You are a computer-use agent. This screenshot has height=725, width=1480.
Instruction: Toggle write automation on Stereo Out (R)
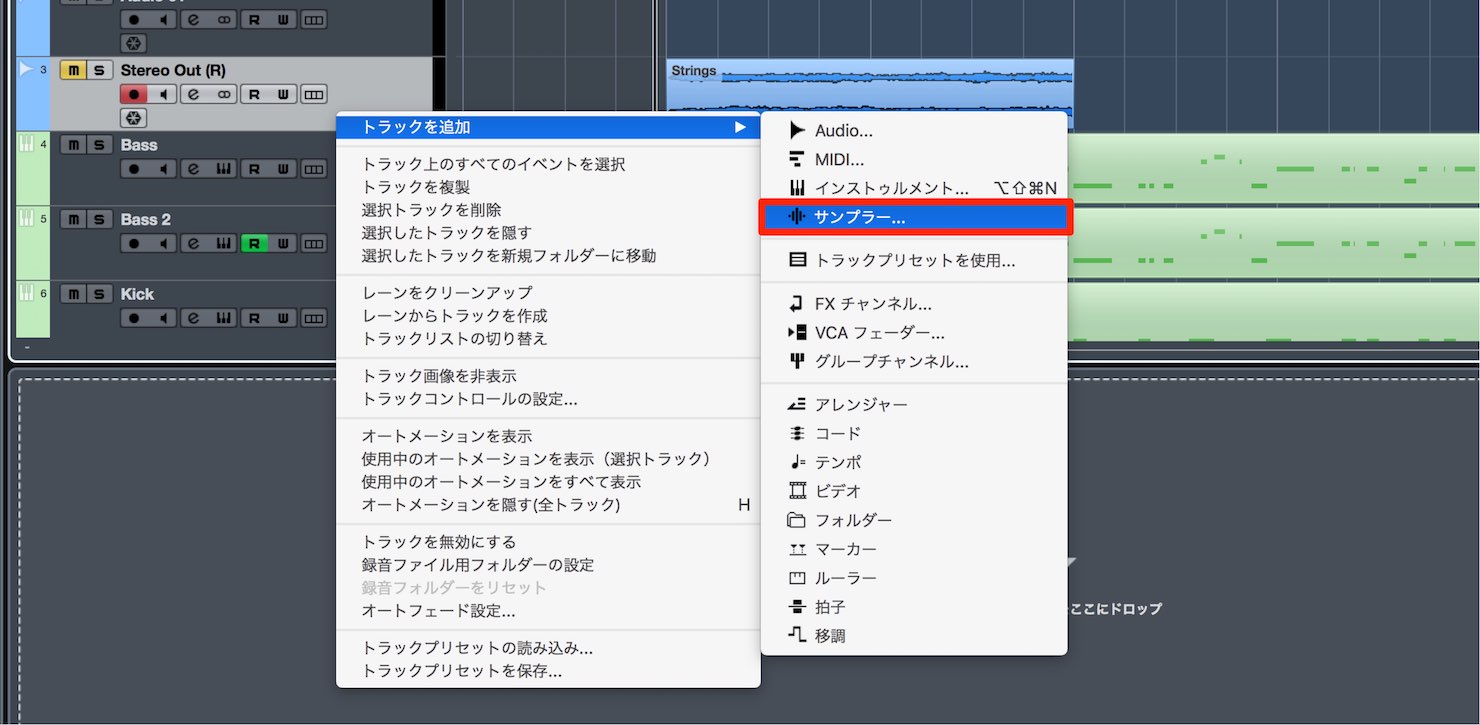(284, 94)
